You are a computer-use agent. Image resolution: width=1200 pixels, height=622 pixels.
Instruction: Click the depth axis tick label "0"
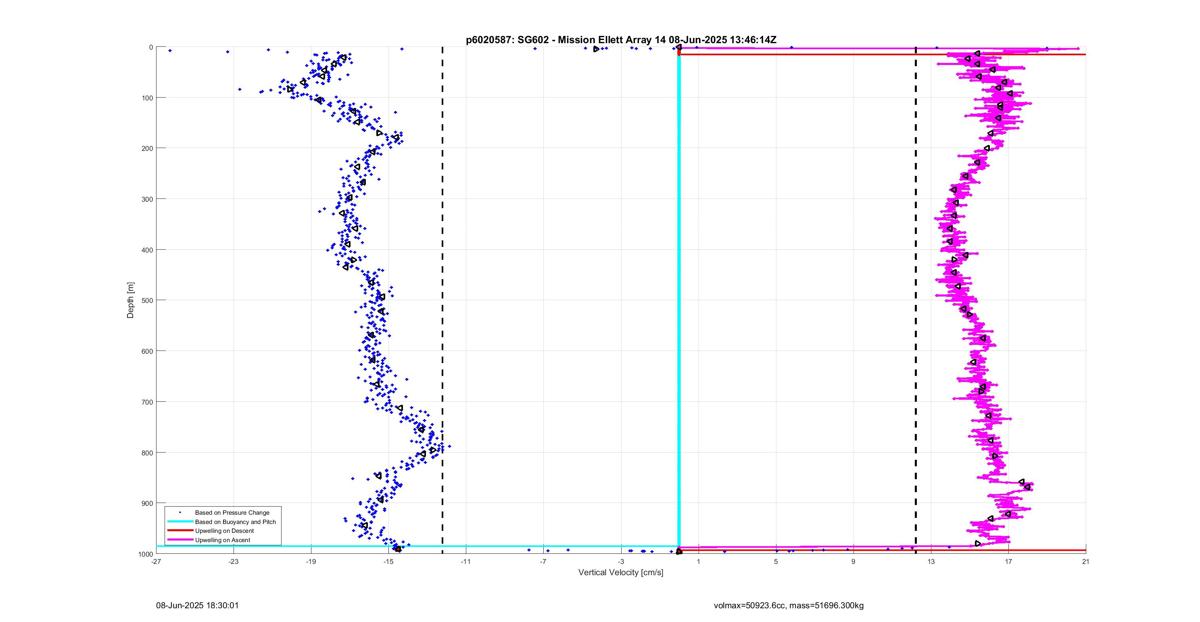[150, 47]
